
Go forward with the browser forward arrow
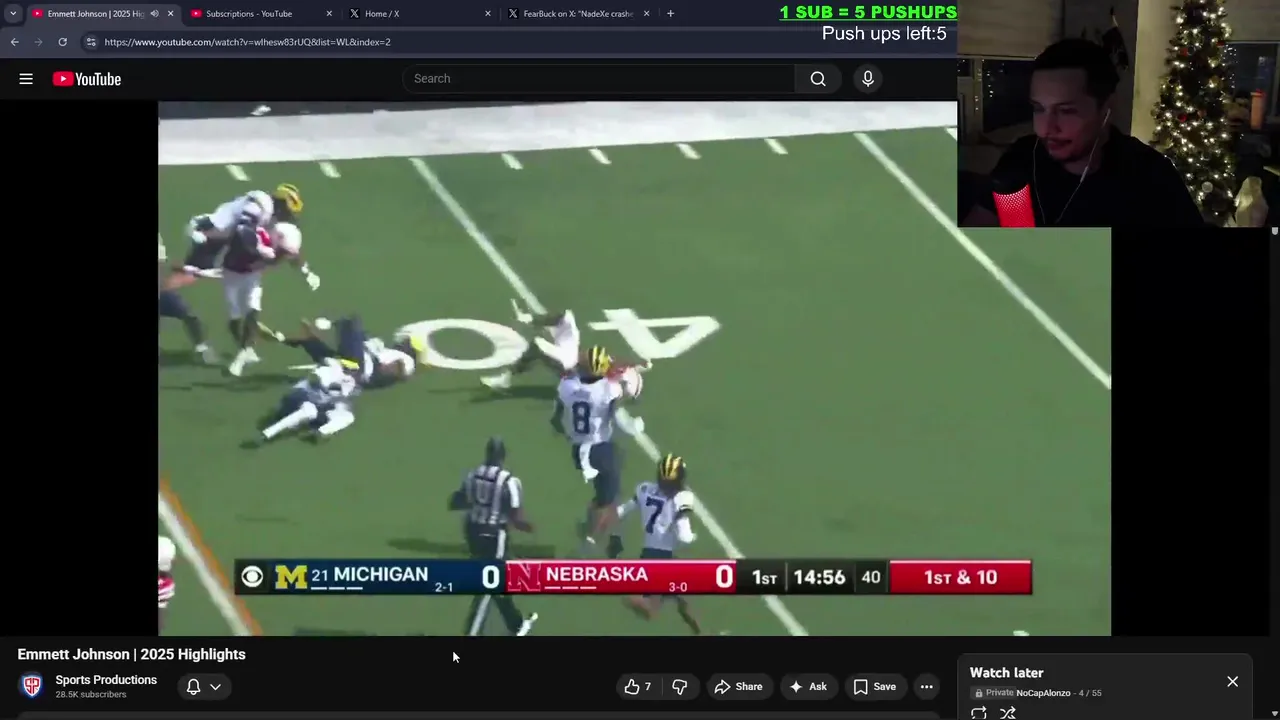click(38, 42)
